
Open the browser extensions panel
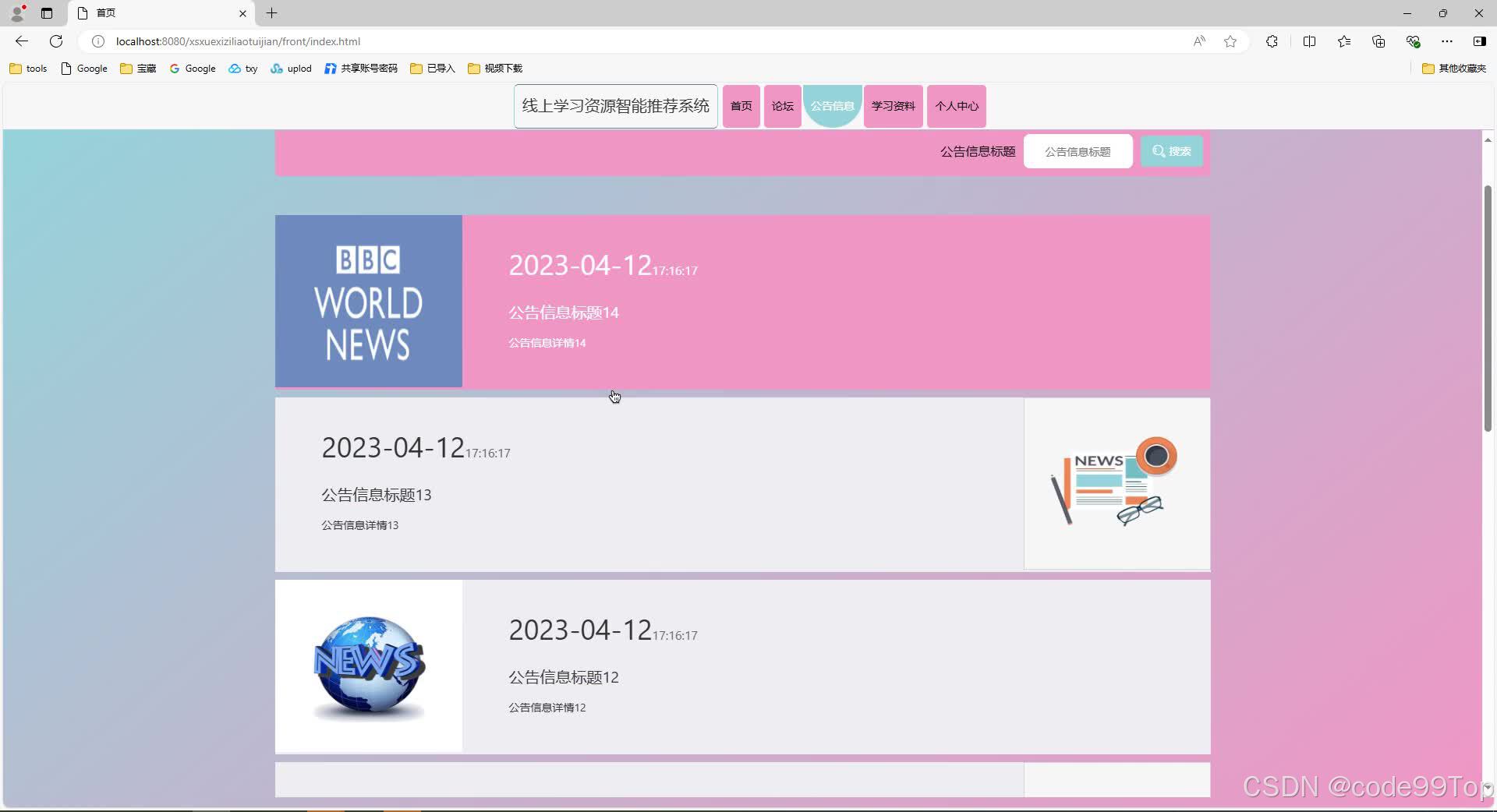click(1272, 41)
